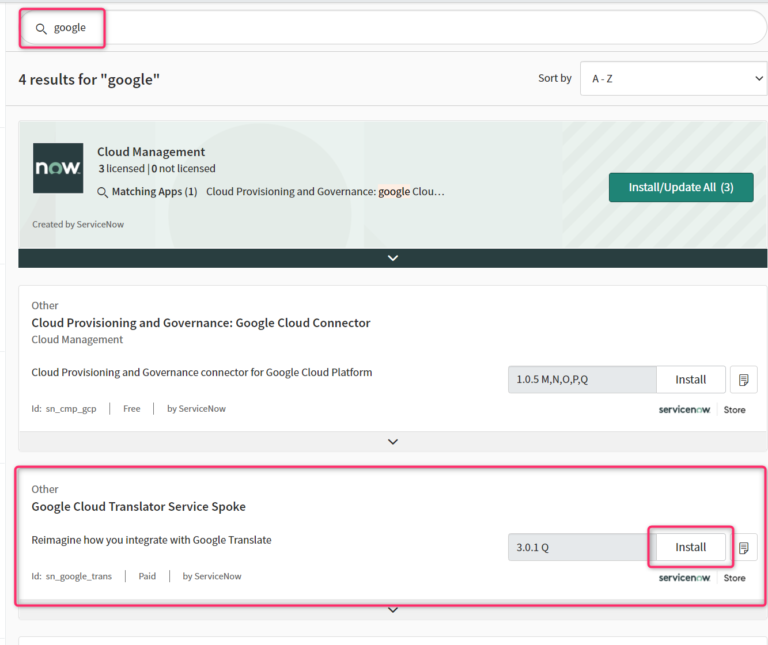The height and width of the screenshot is (645, 768).
Task: Click the Matching Apps magnifier icon
Action: tap(102, 192)
